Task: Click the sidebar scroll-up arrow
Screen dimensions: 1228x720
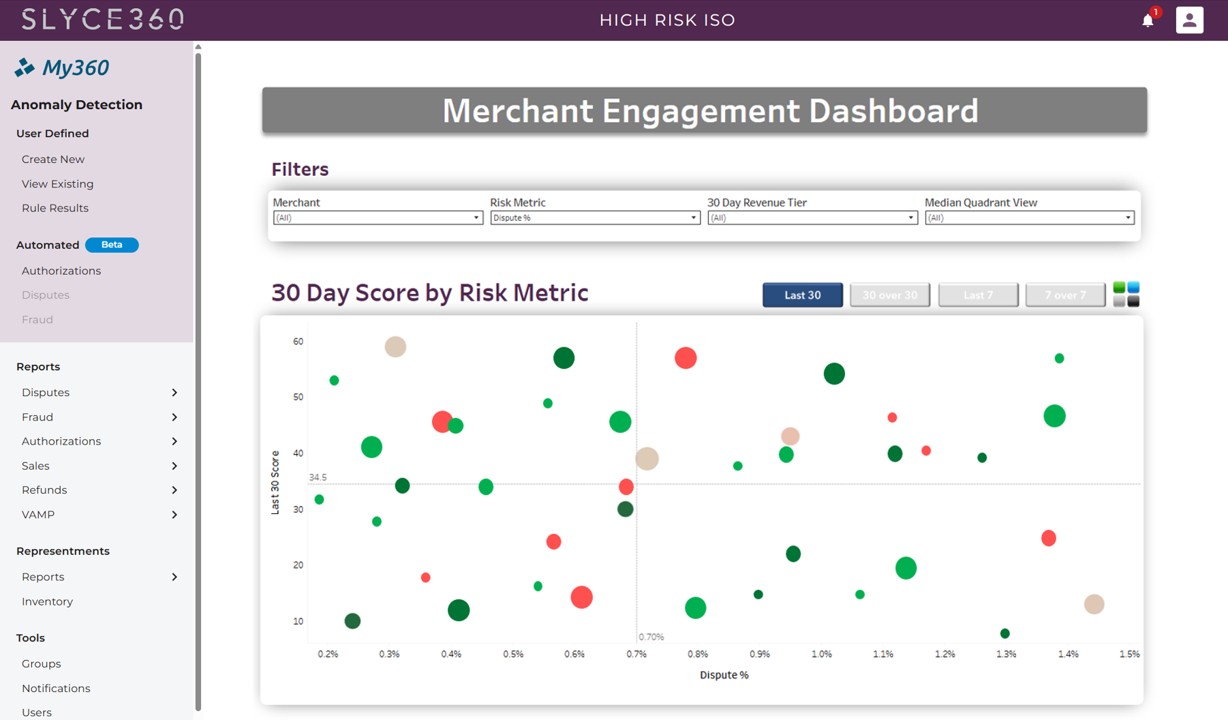Action: pyautogui.click(x=198, y=46)
